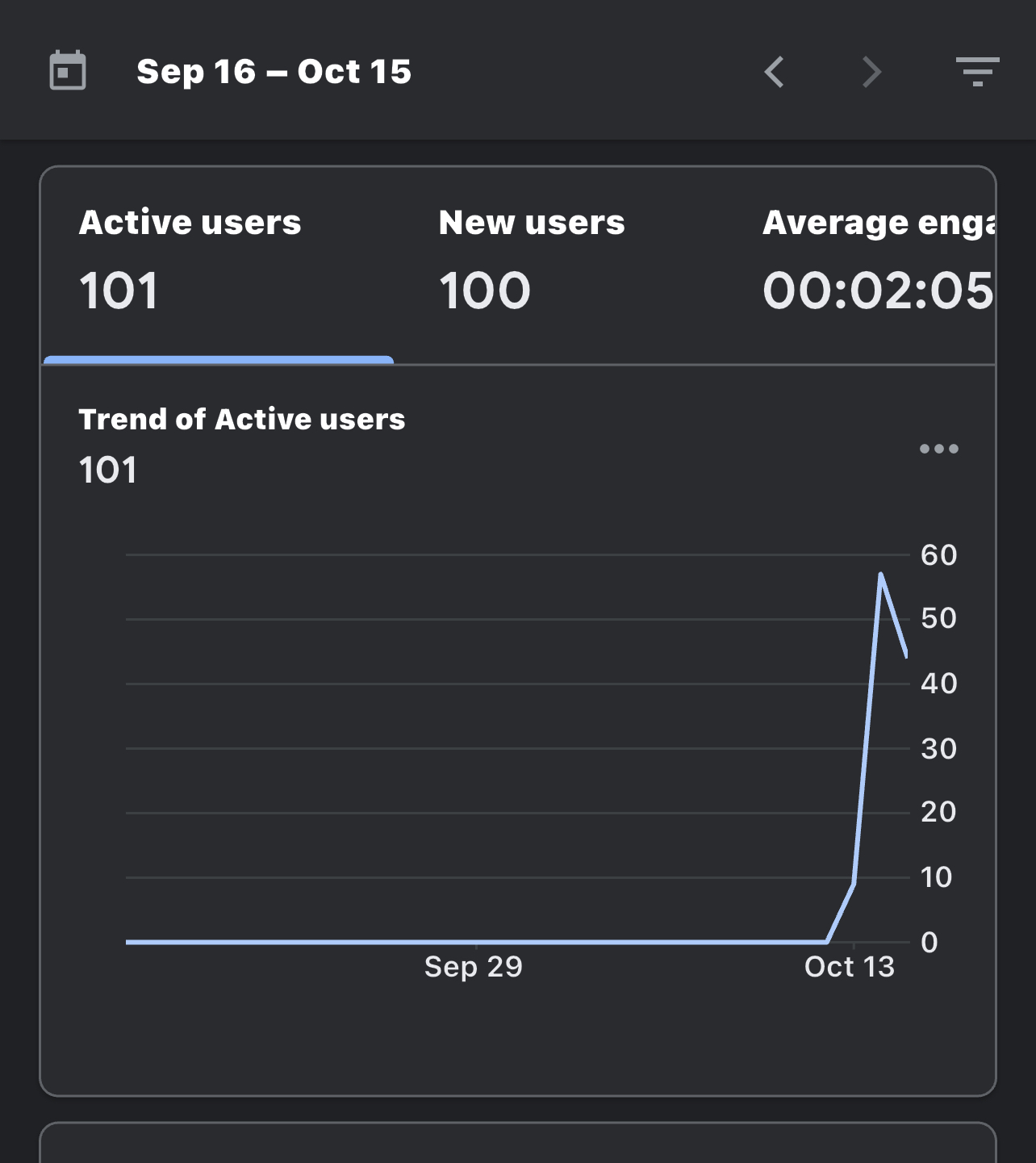The width and height of the screenshot is (1036, 1163).
Task: Click the 00:02:05 engagement value
Action: tap(878, 291)
